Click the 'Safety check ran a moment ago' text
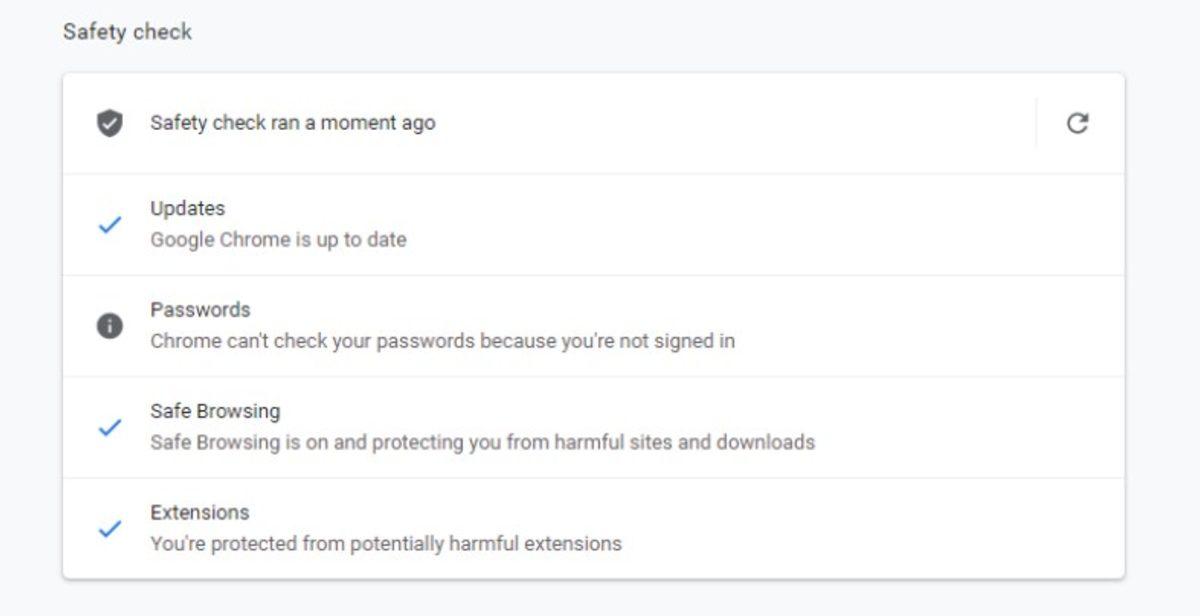 [292, 123]
